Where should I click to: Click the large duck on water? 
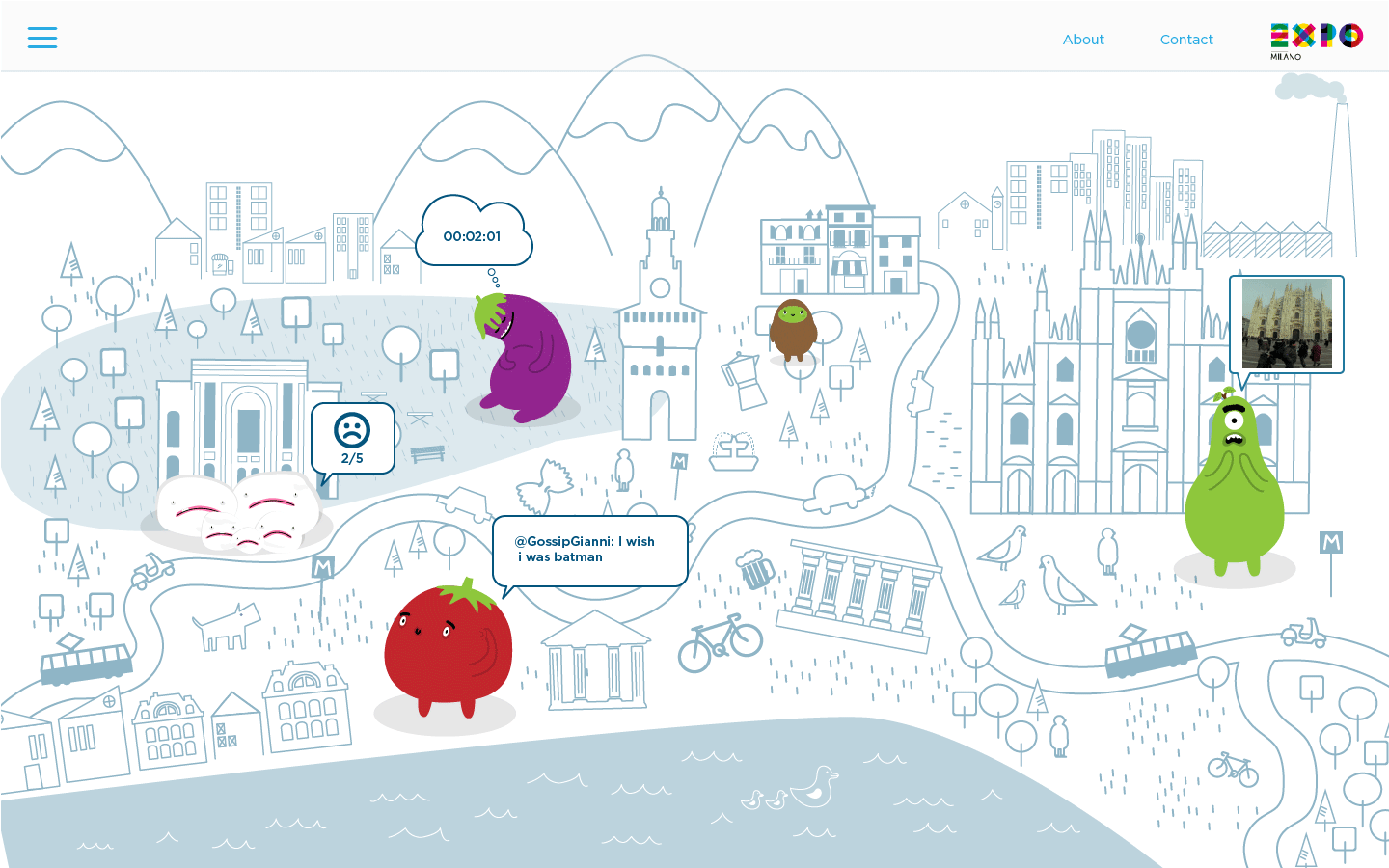click(815, 787)
